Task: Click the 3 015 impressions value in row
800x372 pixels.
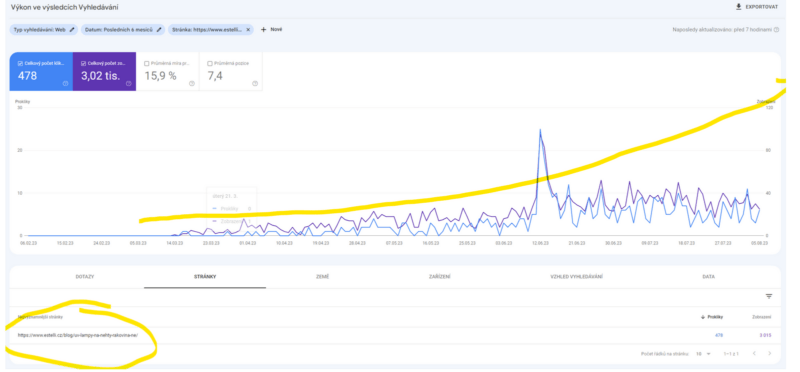Action: pos(765,335)
